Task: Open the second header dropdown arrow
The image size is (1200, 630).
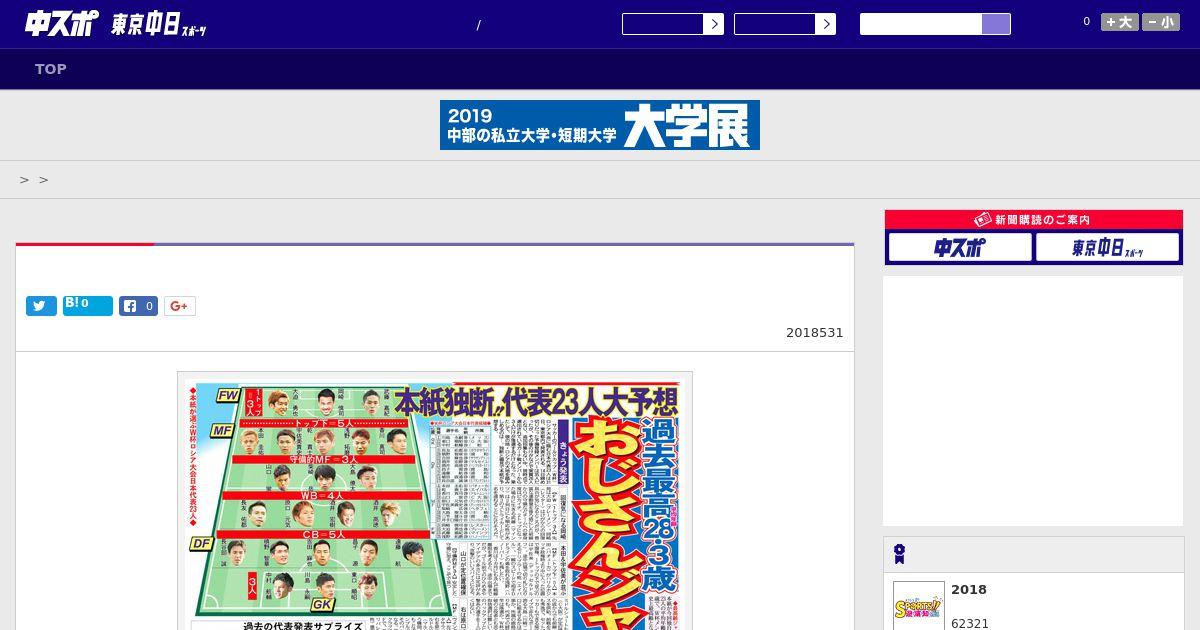Action: pos(825,24)
